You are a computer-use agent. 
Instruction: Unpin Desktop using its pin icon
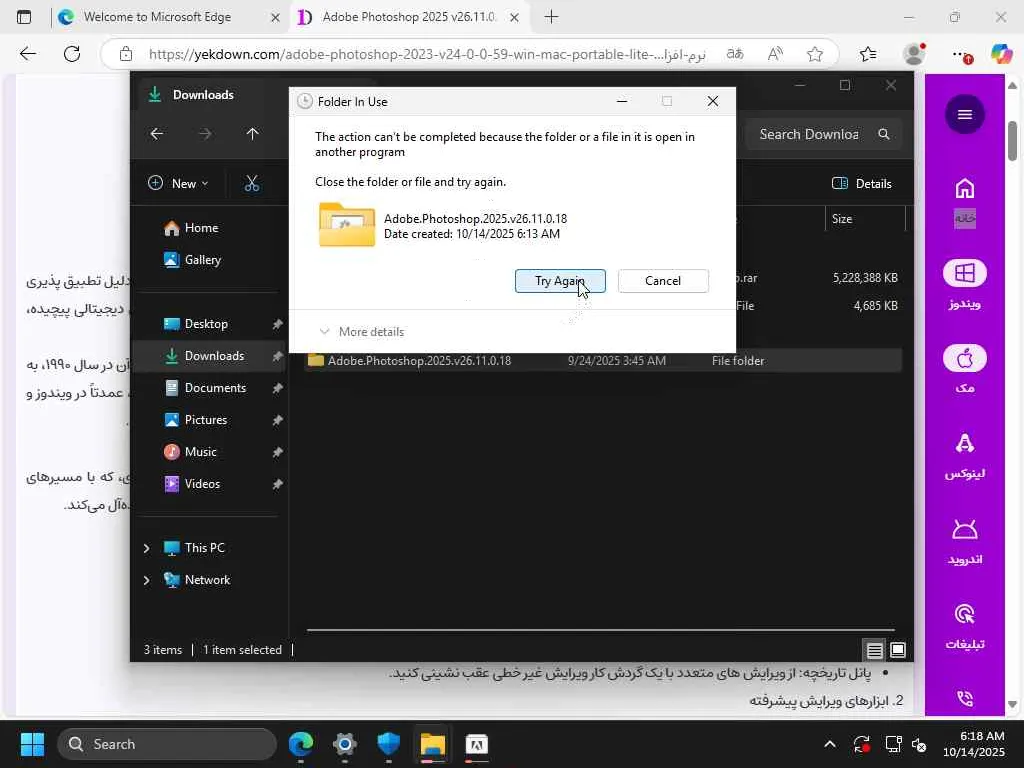(x=278, y=324)
